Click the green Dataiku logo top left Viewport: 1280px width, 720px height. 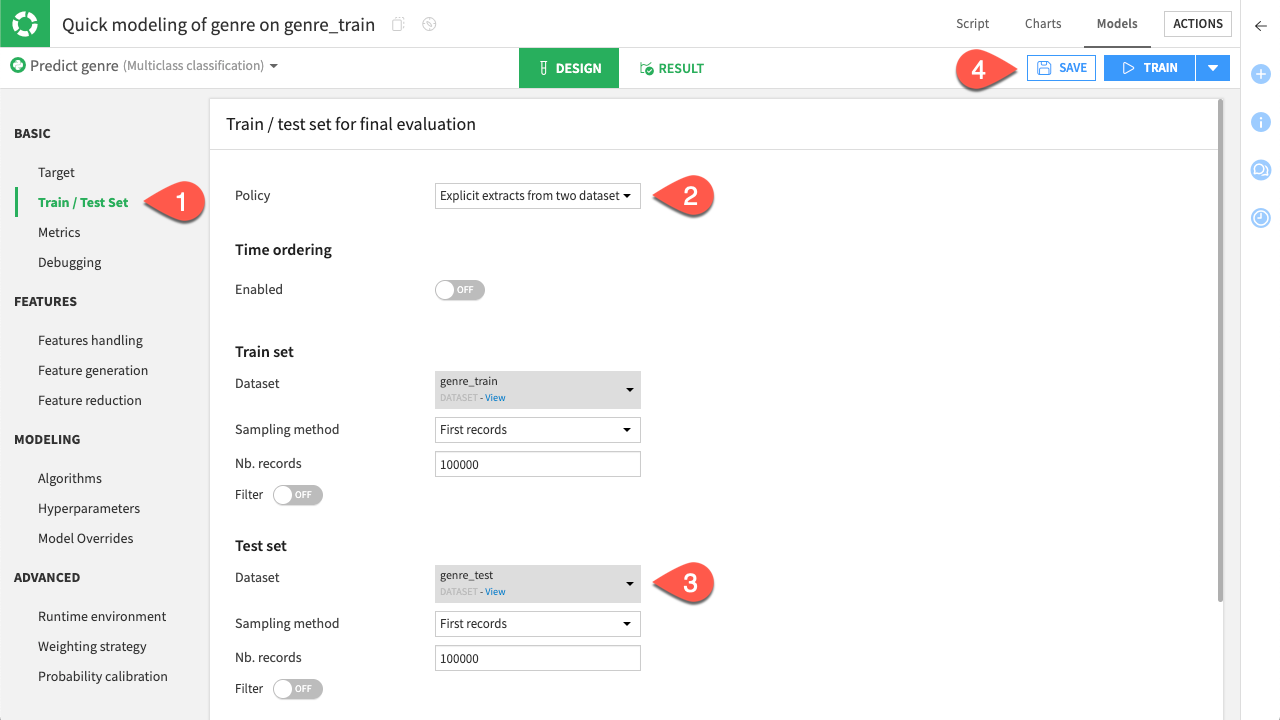point(24,23)
